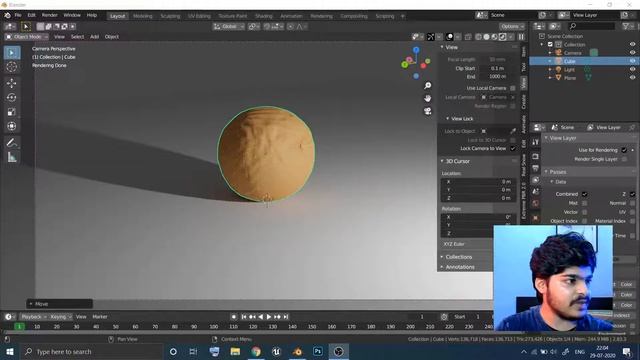Toggle X-ray display in the viewport header
This screenshot has width=640, height=360.
tap(468, 37)
